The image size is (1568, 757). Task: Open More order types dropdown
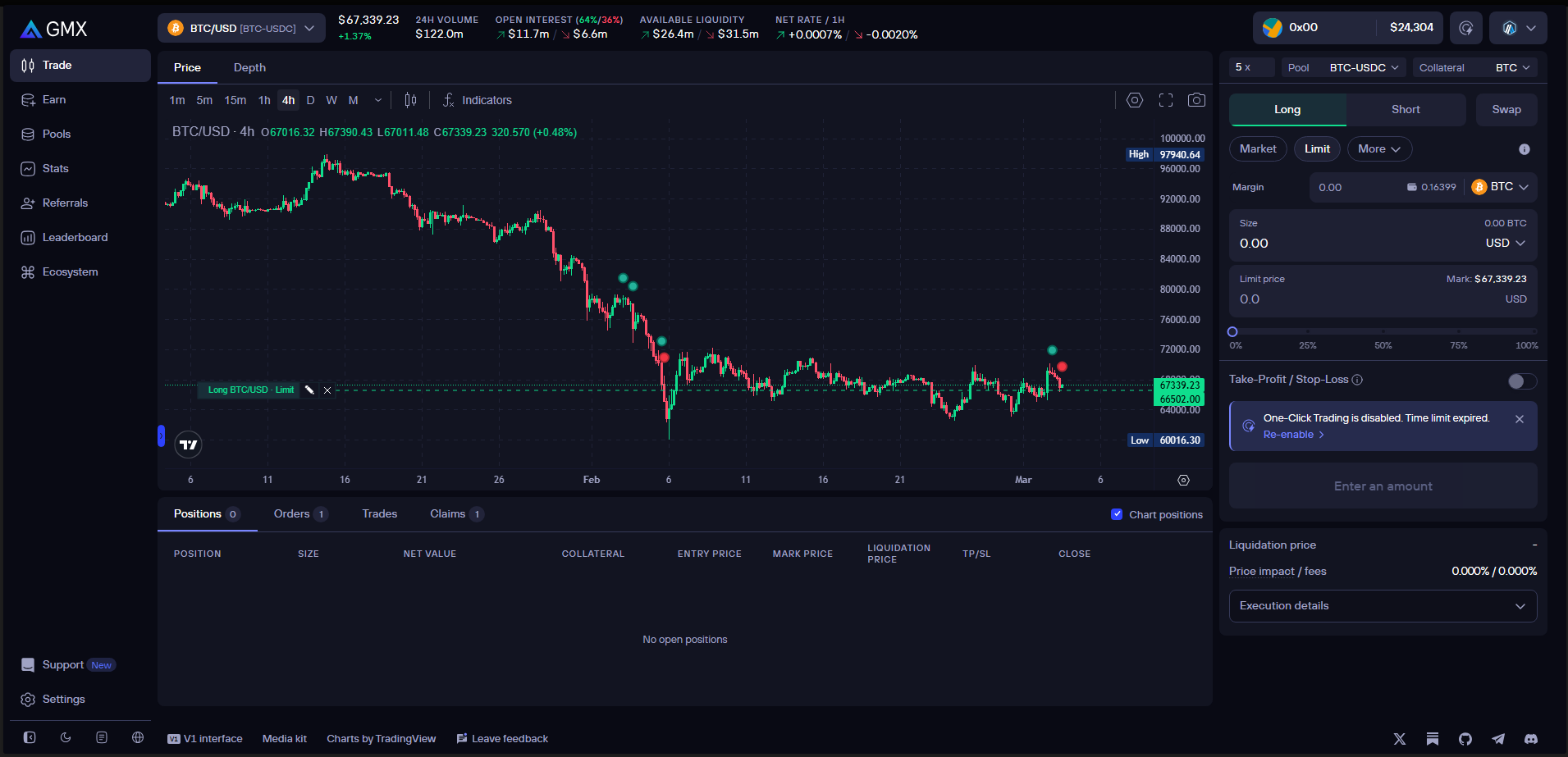click(1379, 149)
